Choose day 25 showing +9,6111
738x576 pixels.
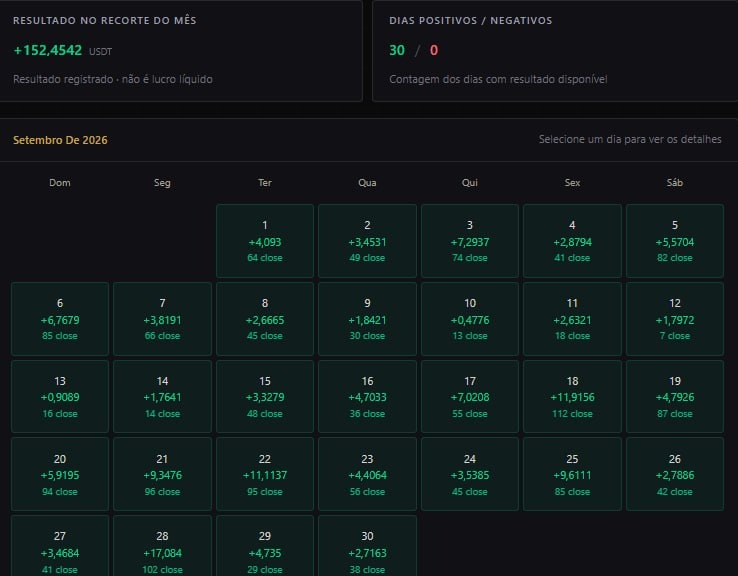pos(572,474)
